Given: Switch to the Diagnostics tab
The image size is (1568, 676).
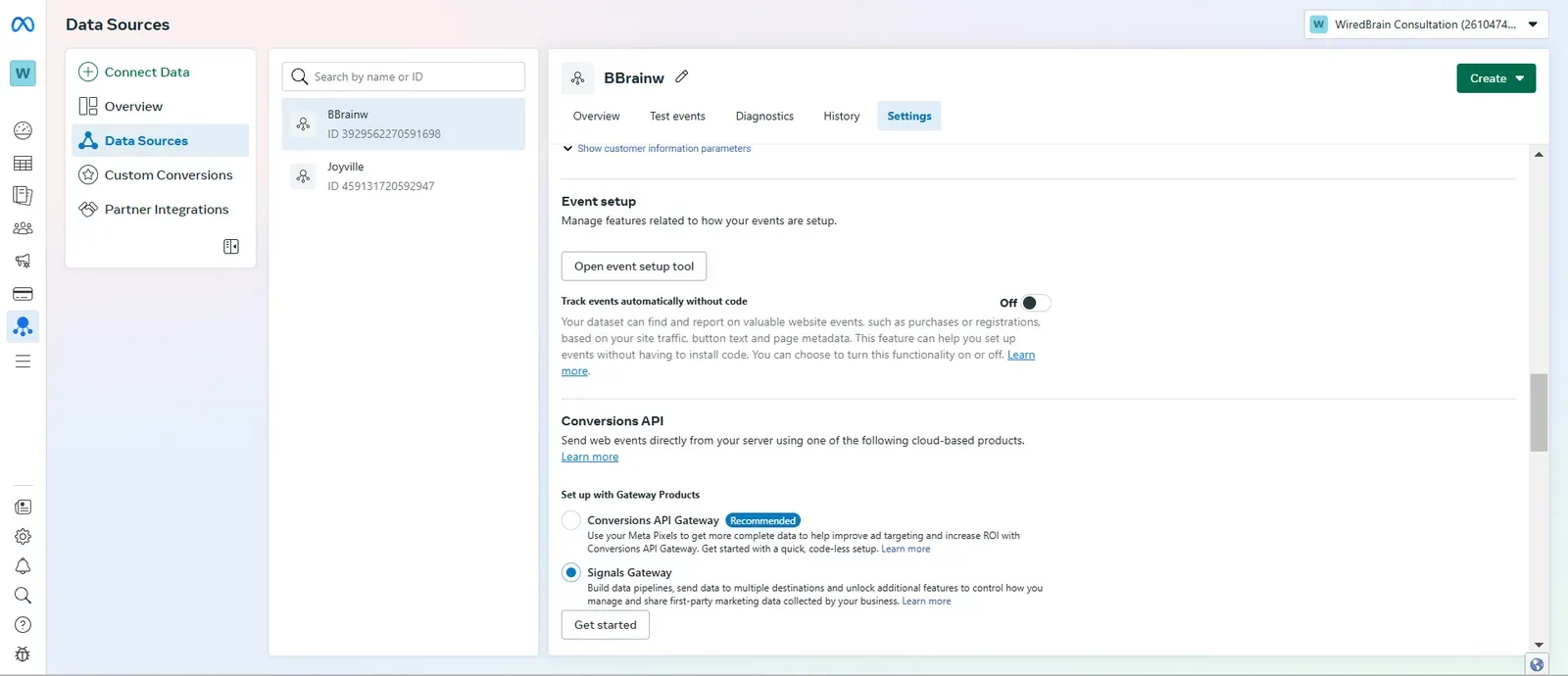Looking at the screenshot, I should pos(764,116).
